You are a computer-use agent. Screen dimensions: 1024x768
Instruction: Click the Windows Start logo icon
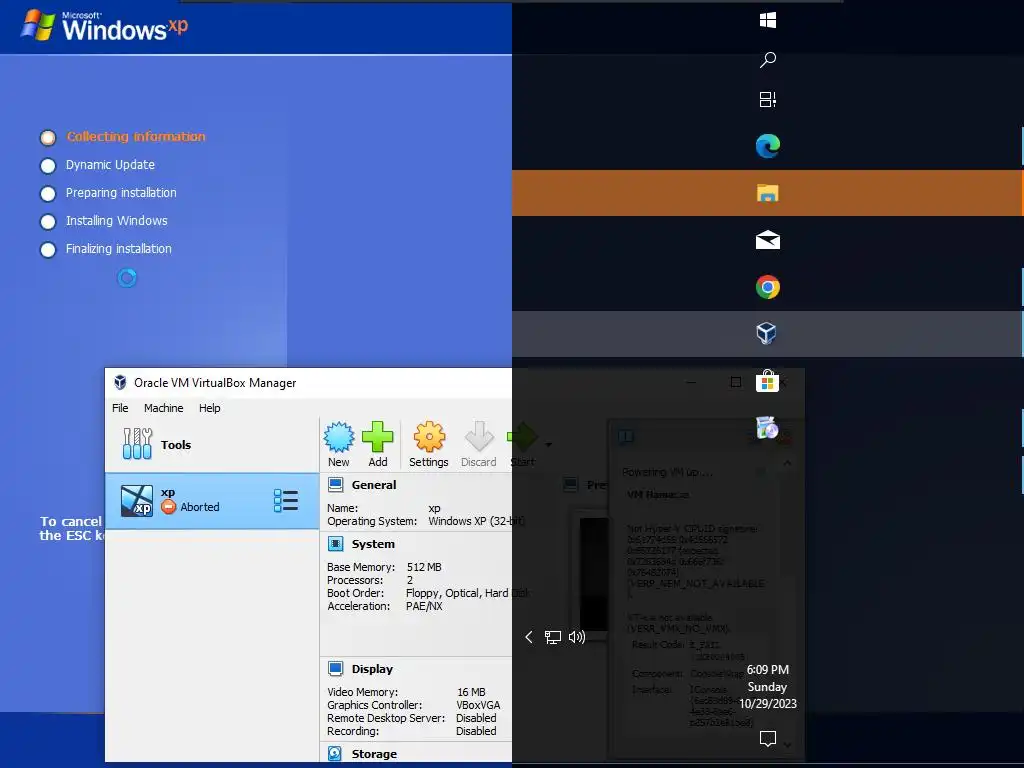pos(768,21)
